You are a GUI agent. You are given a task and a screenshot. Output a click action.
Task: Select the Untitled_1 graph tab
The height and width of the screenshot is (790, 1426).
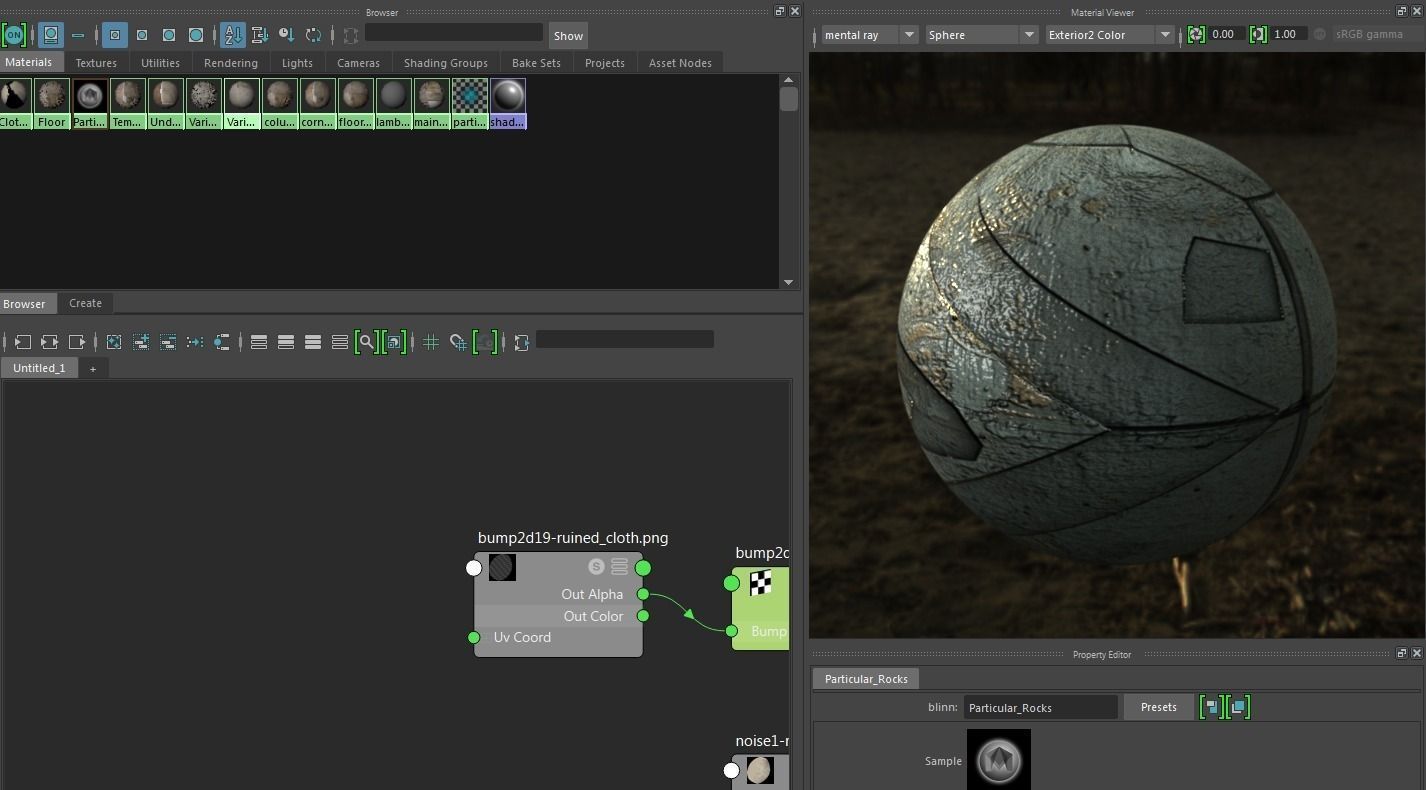point(39,368)
